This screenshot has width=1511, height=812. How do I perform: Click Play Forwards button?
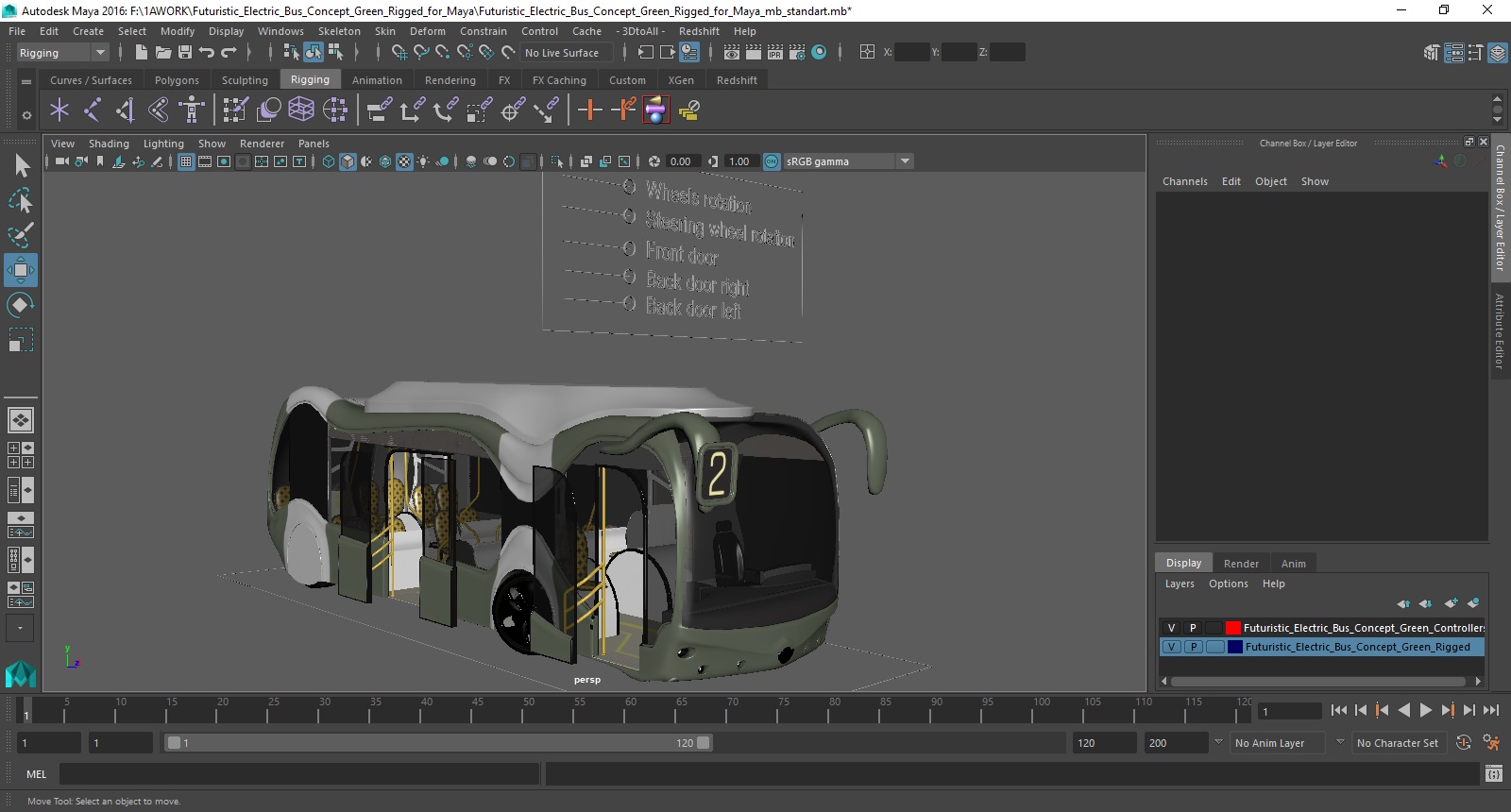1426,710
